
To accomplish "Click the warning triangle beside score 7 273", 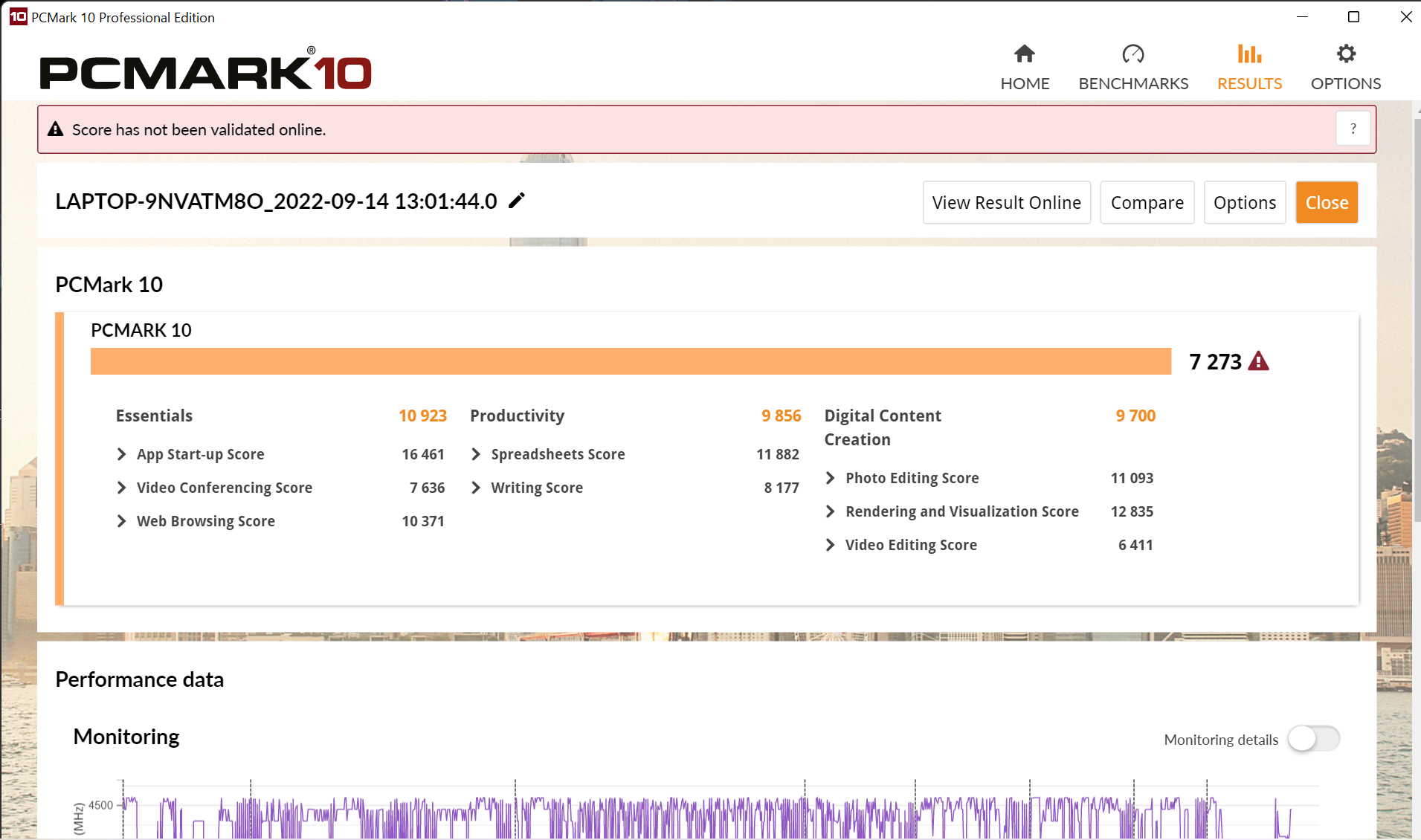I will [1258, 361].
